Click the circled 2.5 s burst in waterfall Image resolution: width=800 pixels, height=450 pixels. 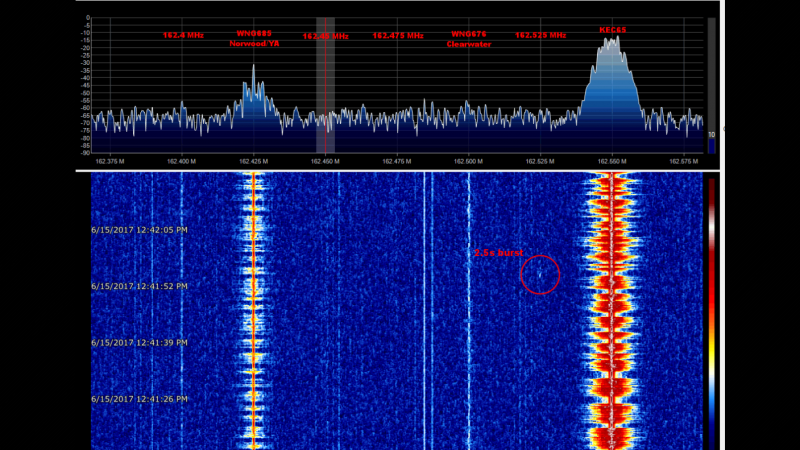(x=540, y=273)
